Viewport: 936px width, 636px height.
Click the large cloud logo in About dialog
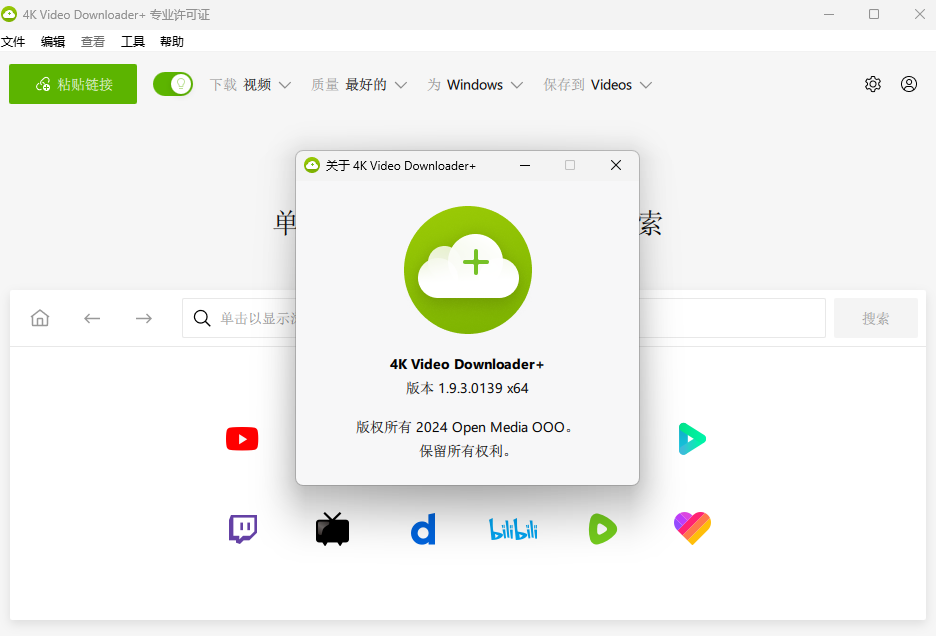[468, 270]
